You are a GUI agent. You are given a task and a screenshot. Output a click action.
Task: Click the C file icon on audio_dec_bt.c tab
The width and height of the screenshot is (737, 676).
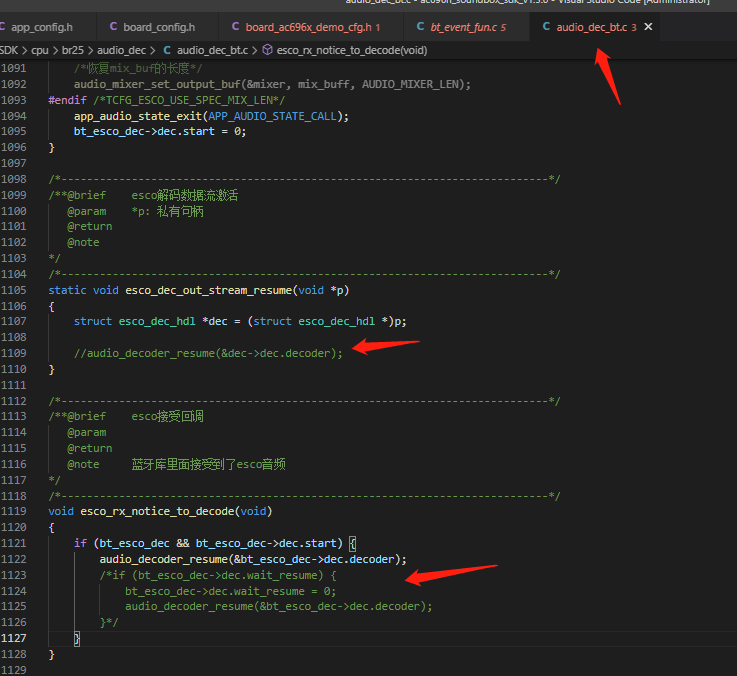(546, 27)
